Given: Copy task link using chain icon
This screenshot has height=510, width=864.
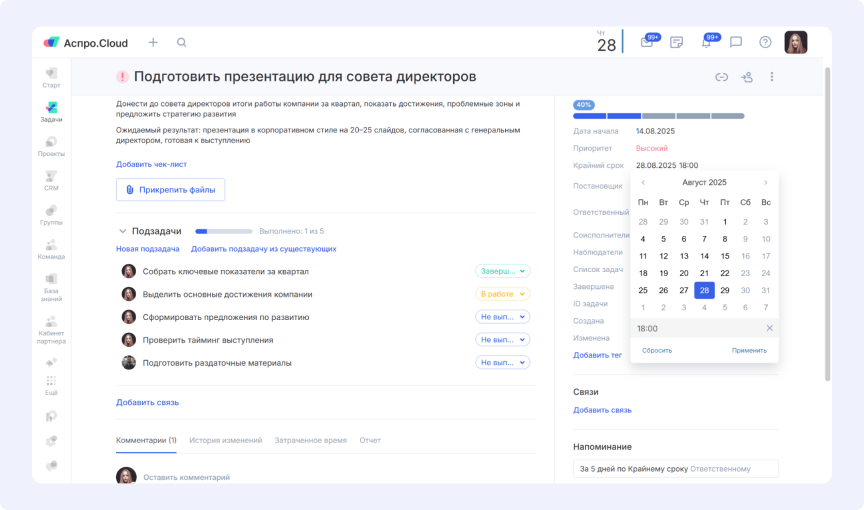Looking at the screenshot, I should click(x=721, y=77).
